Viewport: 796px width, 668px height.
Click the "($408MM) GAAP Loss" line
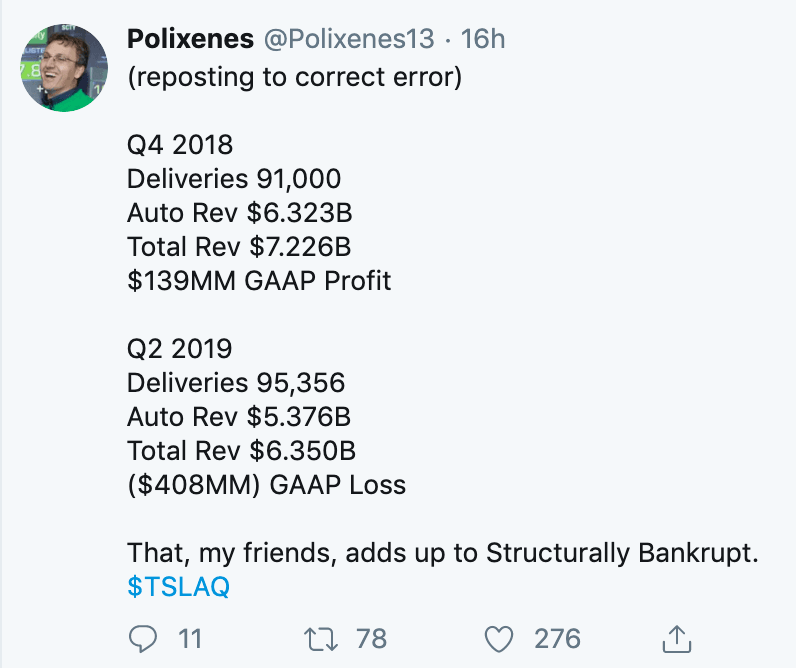(266, 485)
